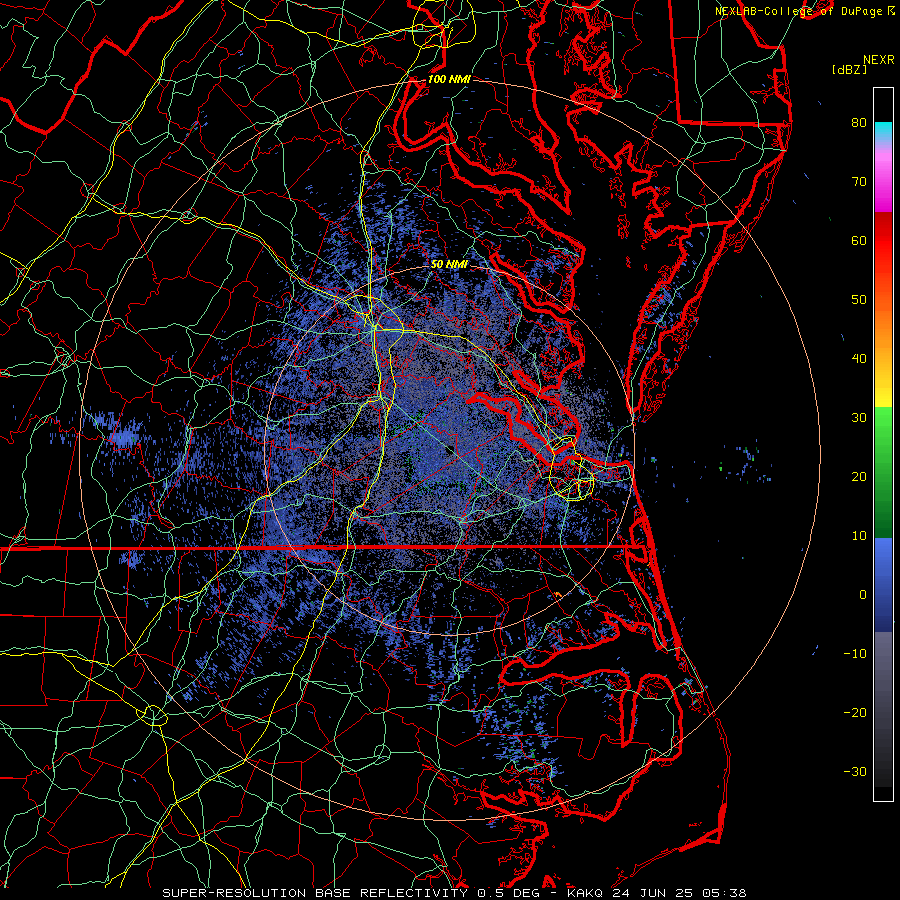Click the 50 value on dBZ scale

click(859, 300)
